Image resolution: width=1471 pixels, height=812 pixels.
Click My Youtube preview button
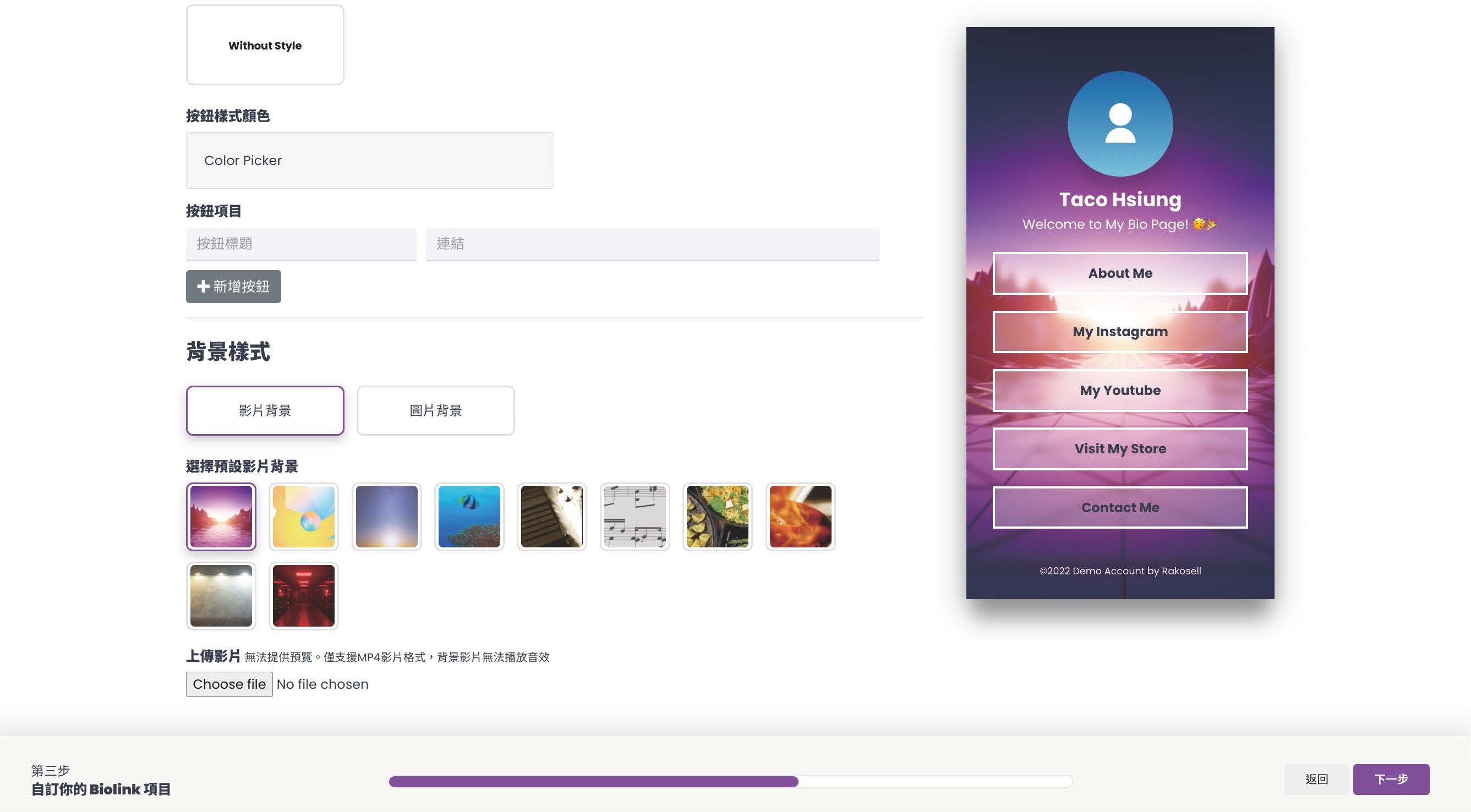tap(1120, 391)
